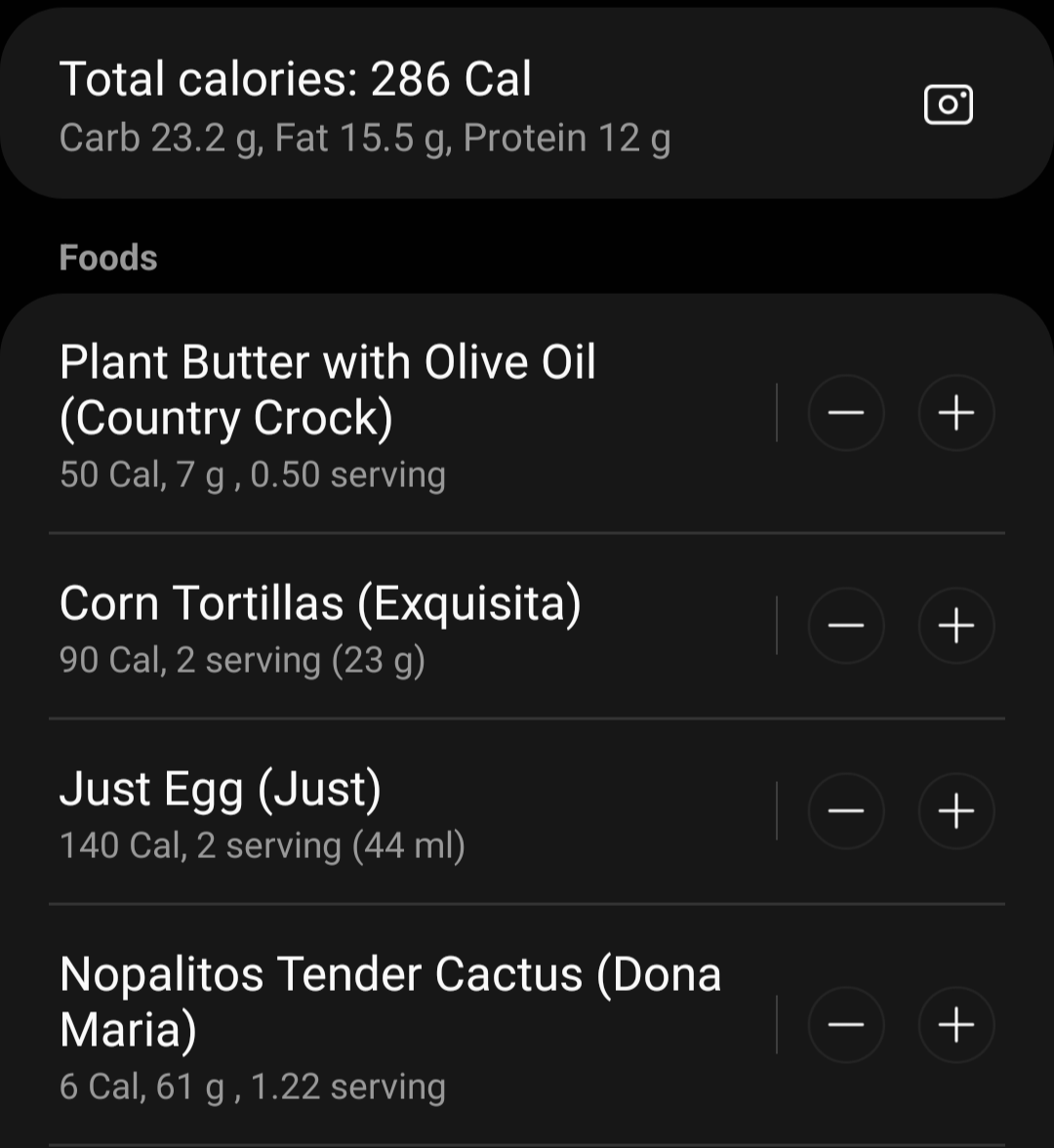Increase Plant Butter with Olive Oil serving

pos(956,413)
